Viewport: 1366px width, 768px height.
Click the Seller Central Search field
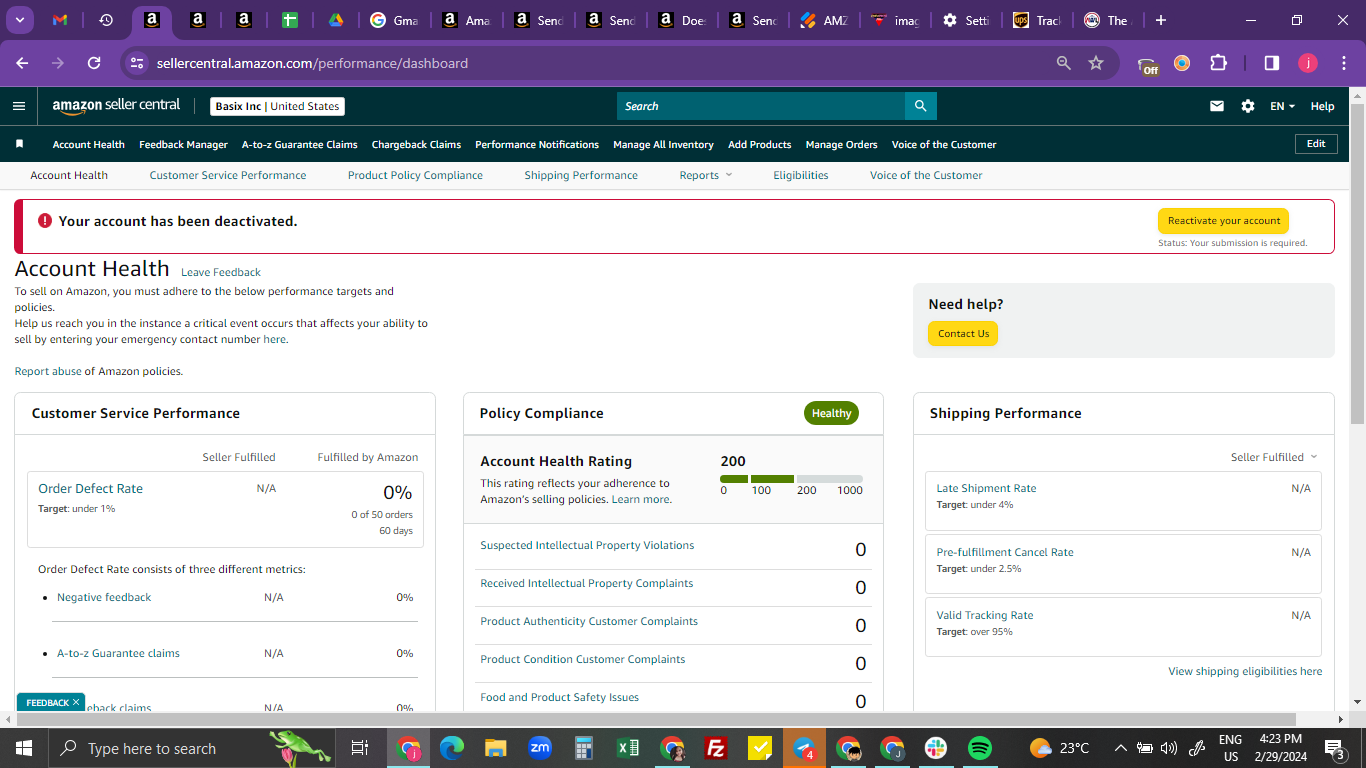(761, 106)
